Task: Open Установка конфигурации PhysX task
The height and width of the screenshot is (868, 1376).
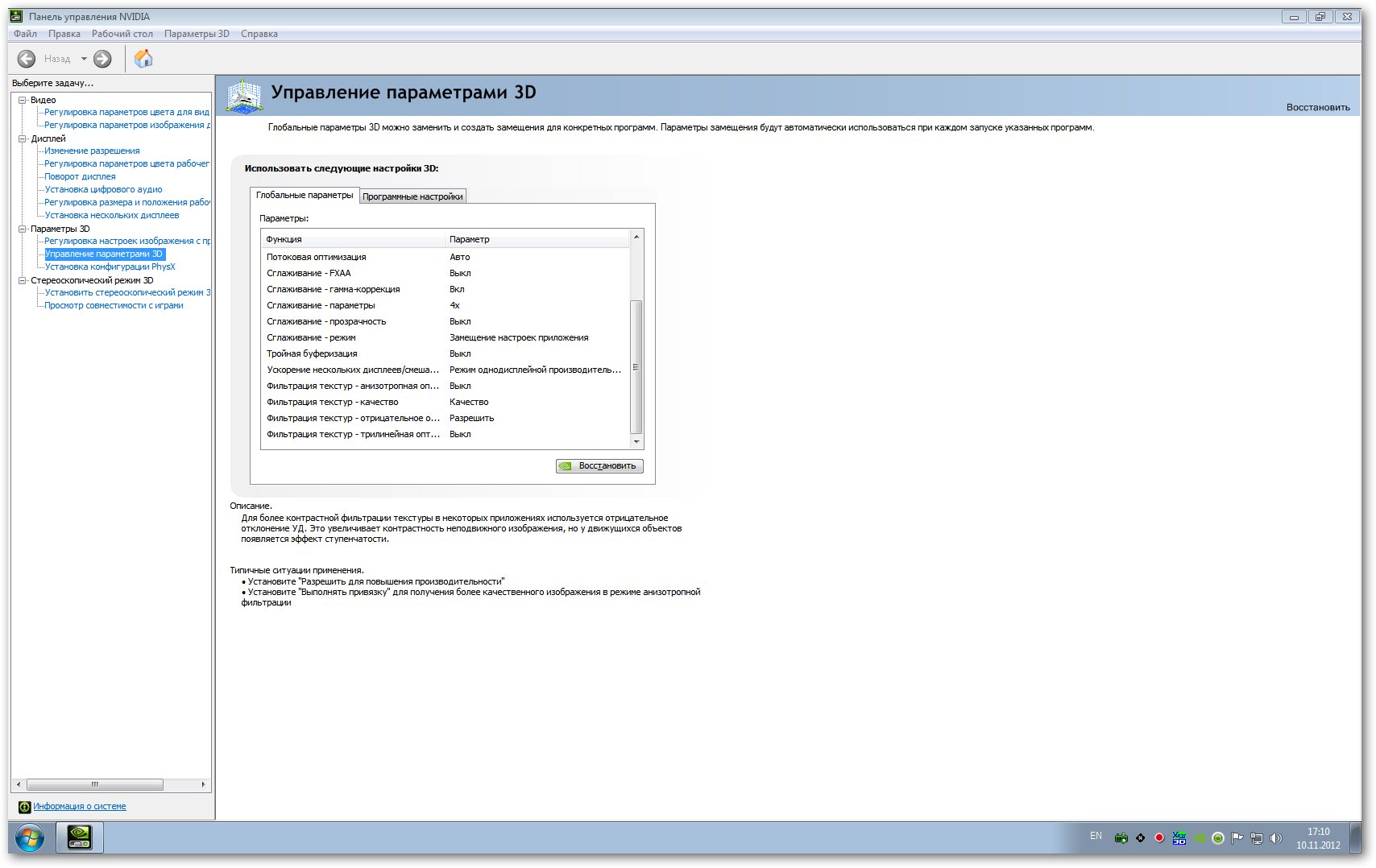Action: click(110, 267)
